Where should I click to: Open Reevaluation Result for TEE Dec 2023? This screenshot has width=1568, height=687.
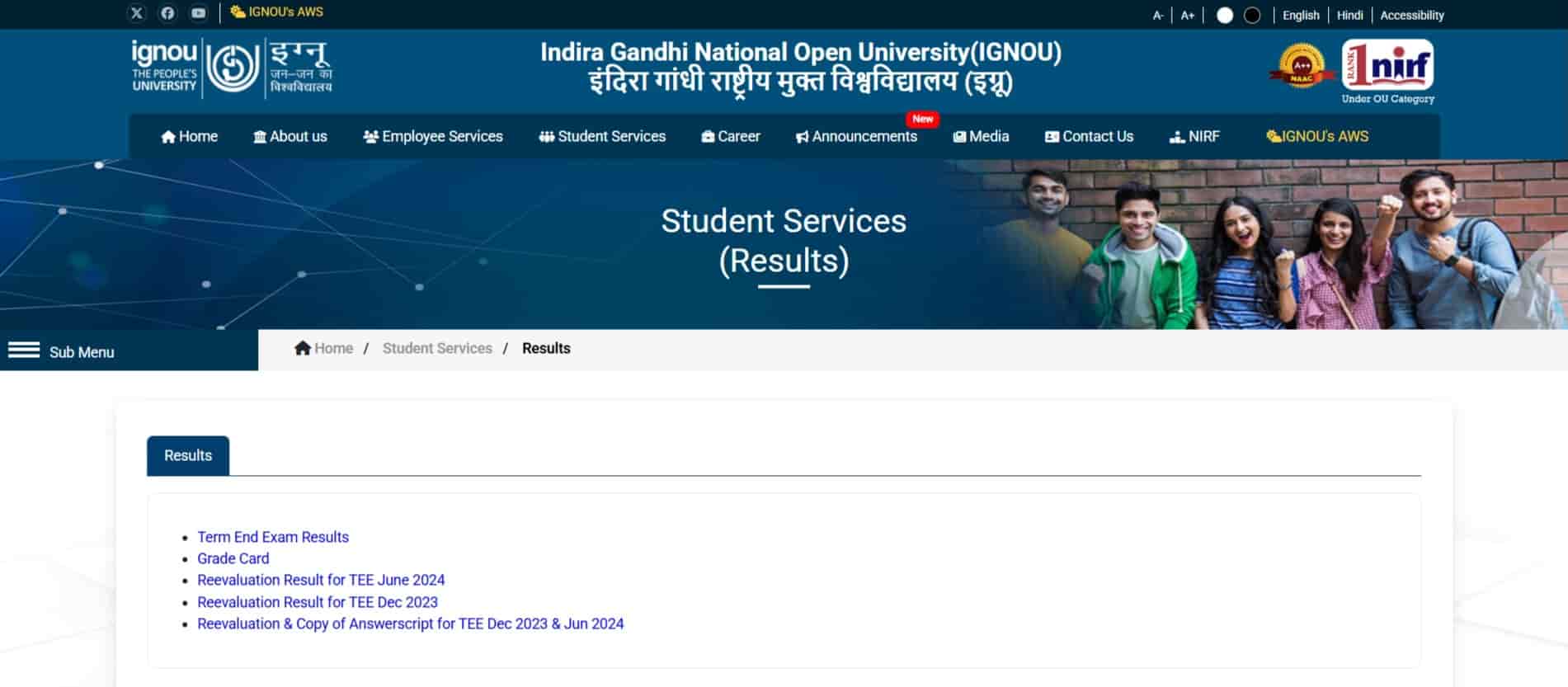point(318,602)
